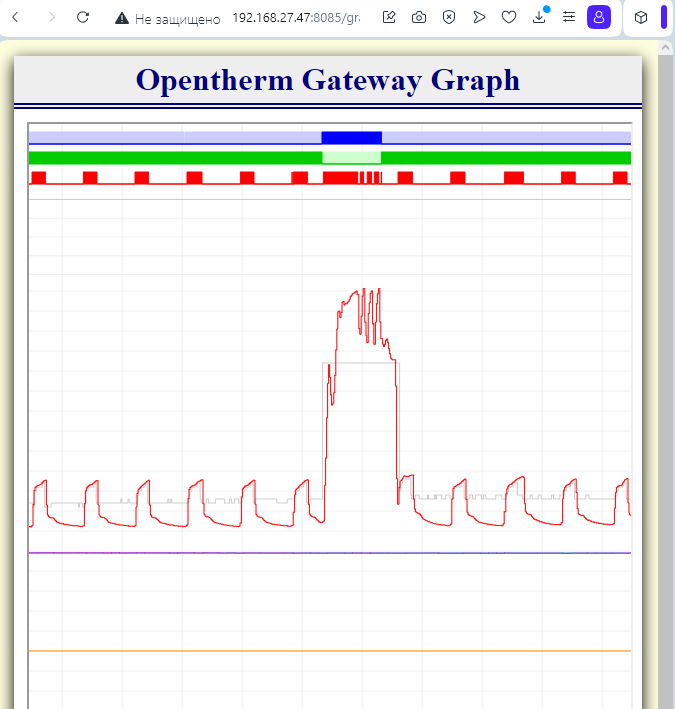Bookmark the page with heart icon

point(509,17)
